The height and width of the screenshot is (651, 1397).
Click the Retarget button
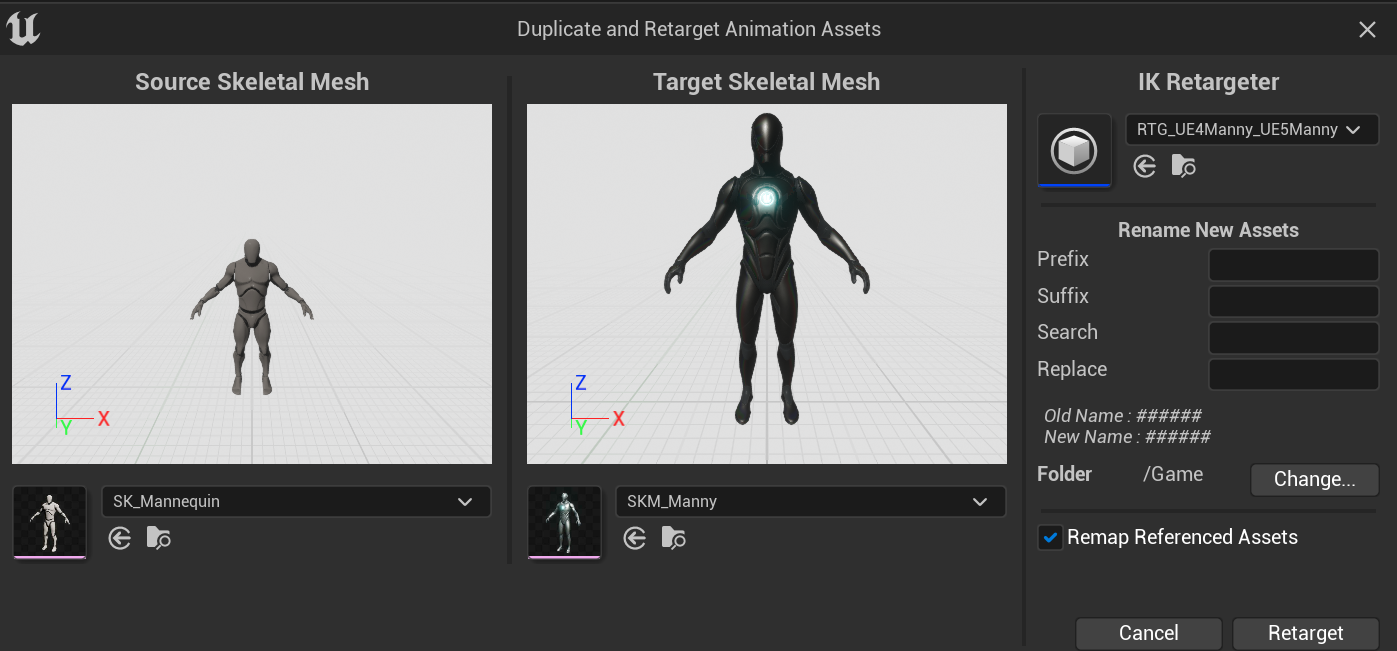tap(1306, 633)
